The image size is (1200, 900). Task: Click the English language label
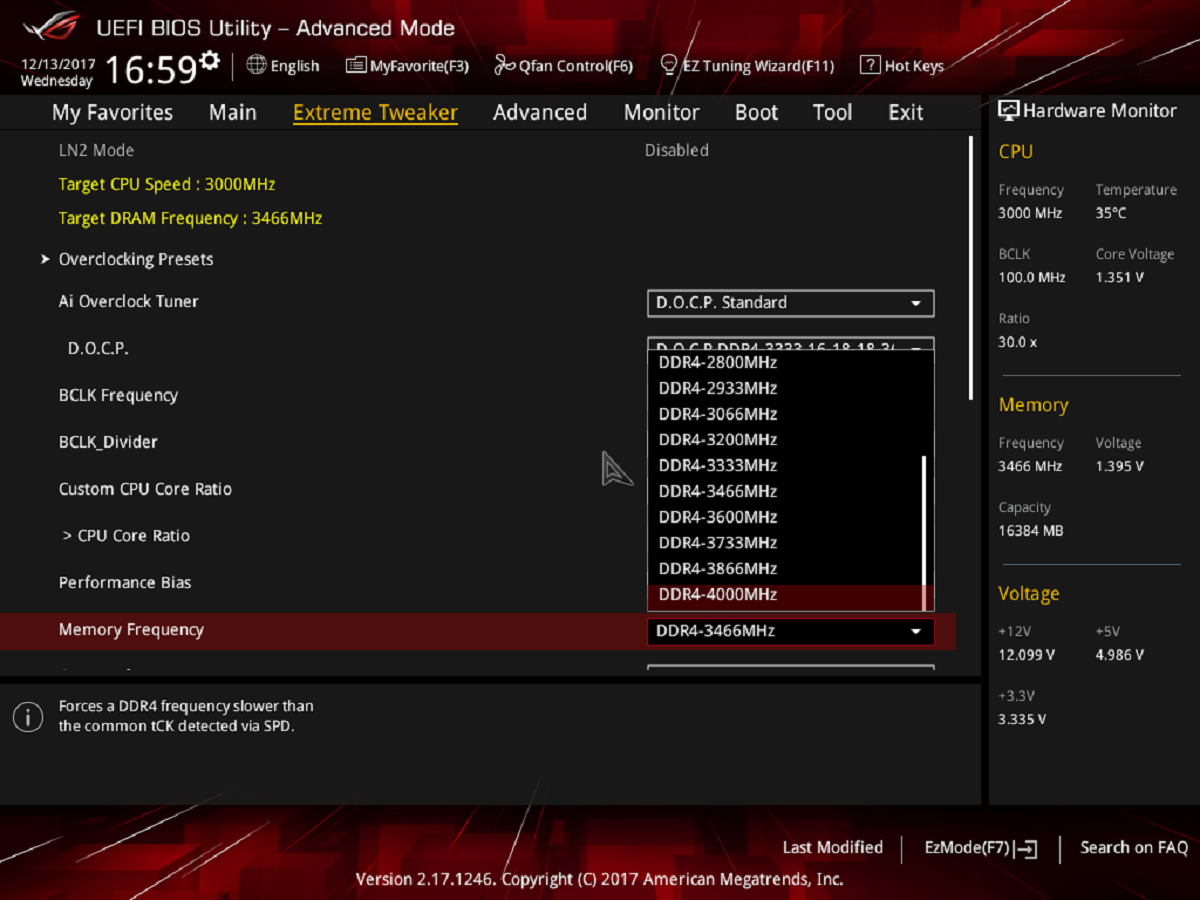pos(295,66)
